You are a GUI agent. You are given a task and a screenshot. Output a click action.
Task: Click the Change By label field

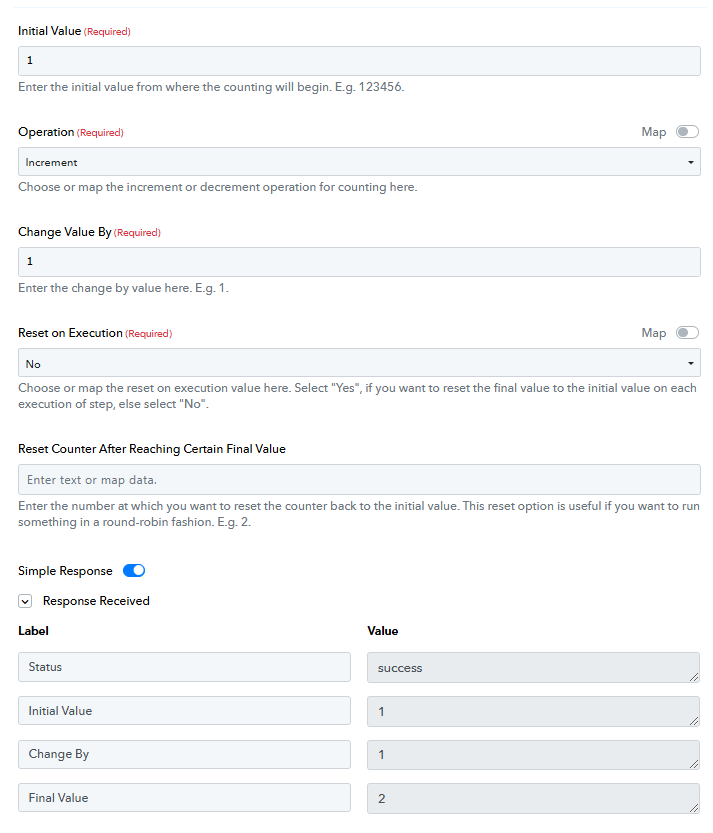[184, 754]
